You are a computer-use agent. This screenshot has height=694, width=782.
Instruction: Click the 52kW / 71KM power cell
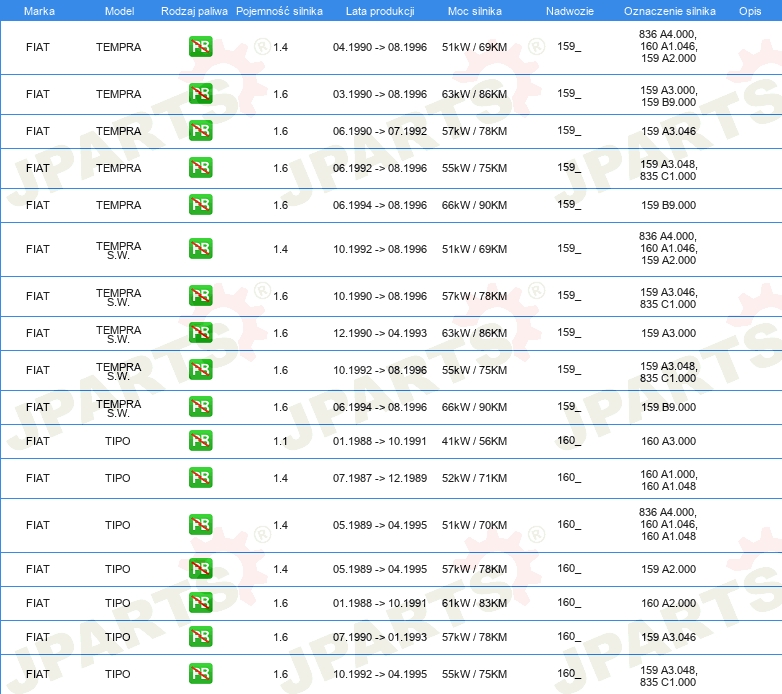pos(474,478)
